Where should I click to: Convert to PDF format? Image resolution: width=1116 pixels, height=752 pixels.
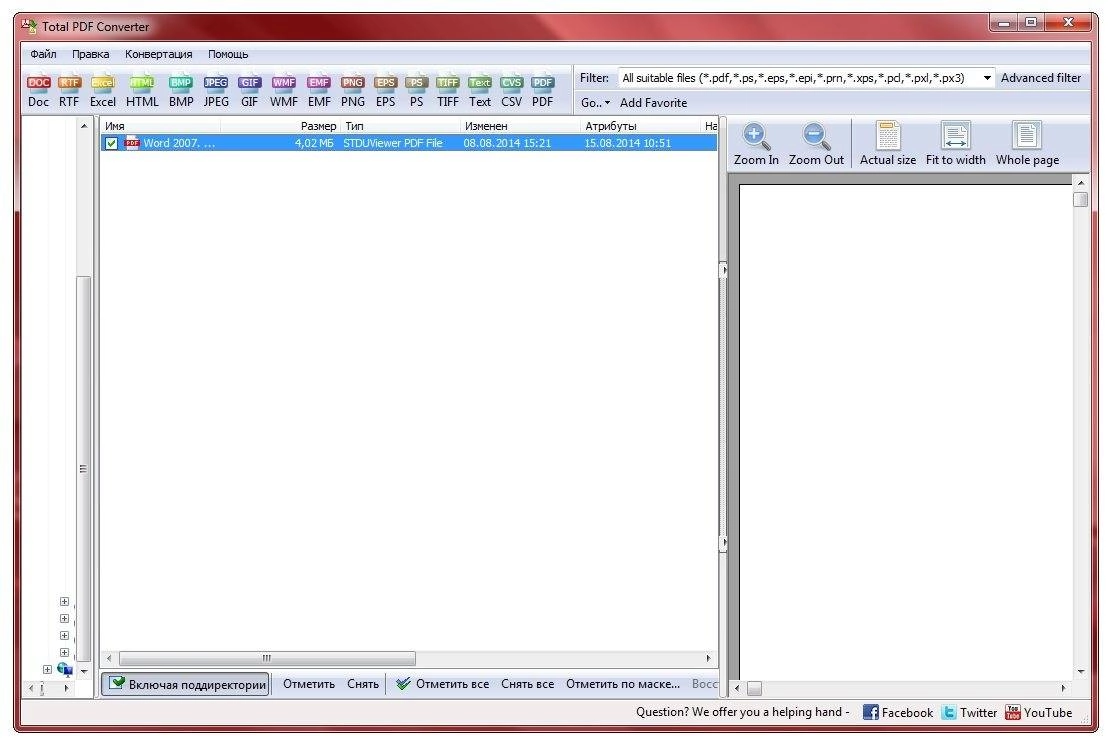[542, 91]
